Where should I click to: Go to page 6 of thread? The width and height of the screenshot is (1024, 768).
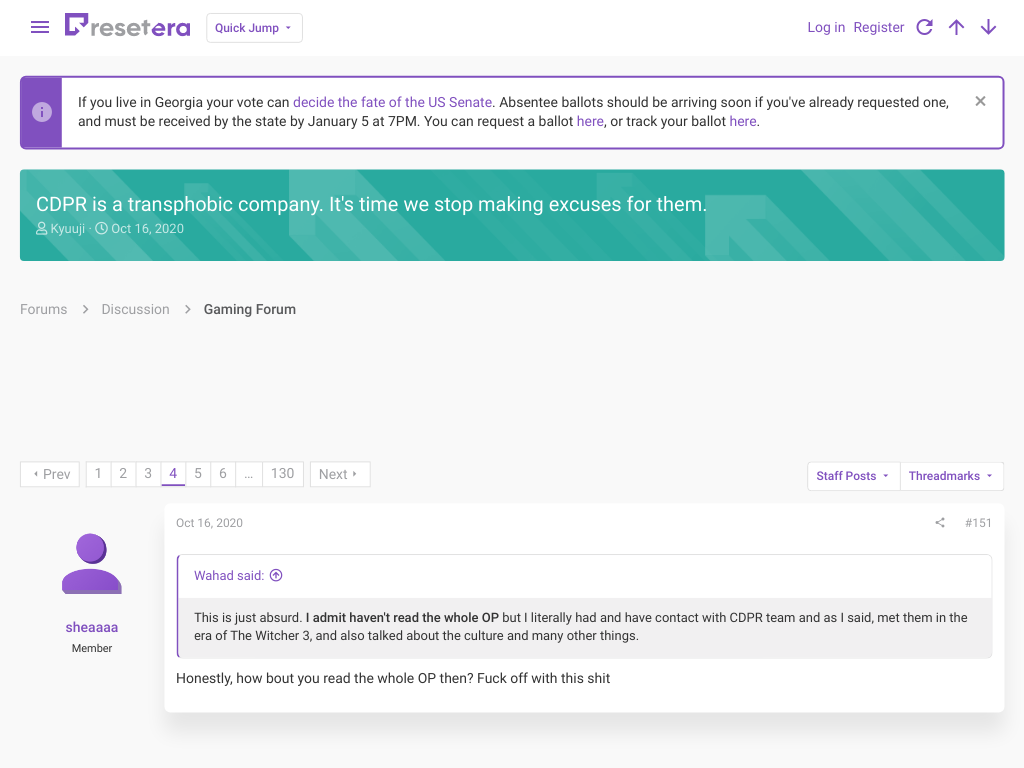223,473
